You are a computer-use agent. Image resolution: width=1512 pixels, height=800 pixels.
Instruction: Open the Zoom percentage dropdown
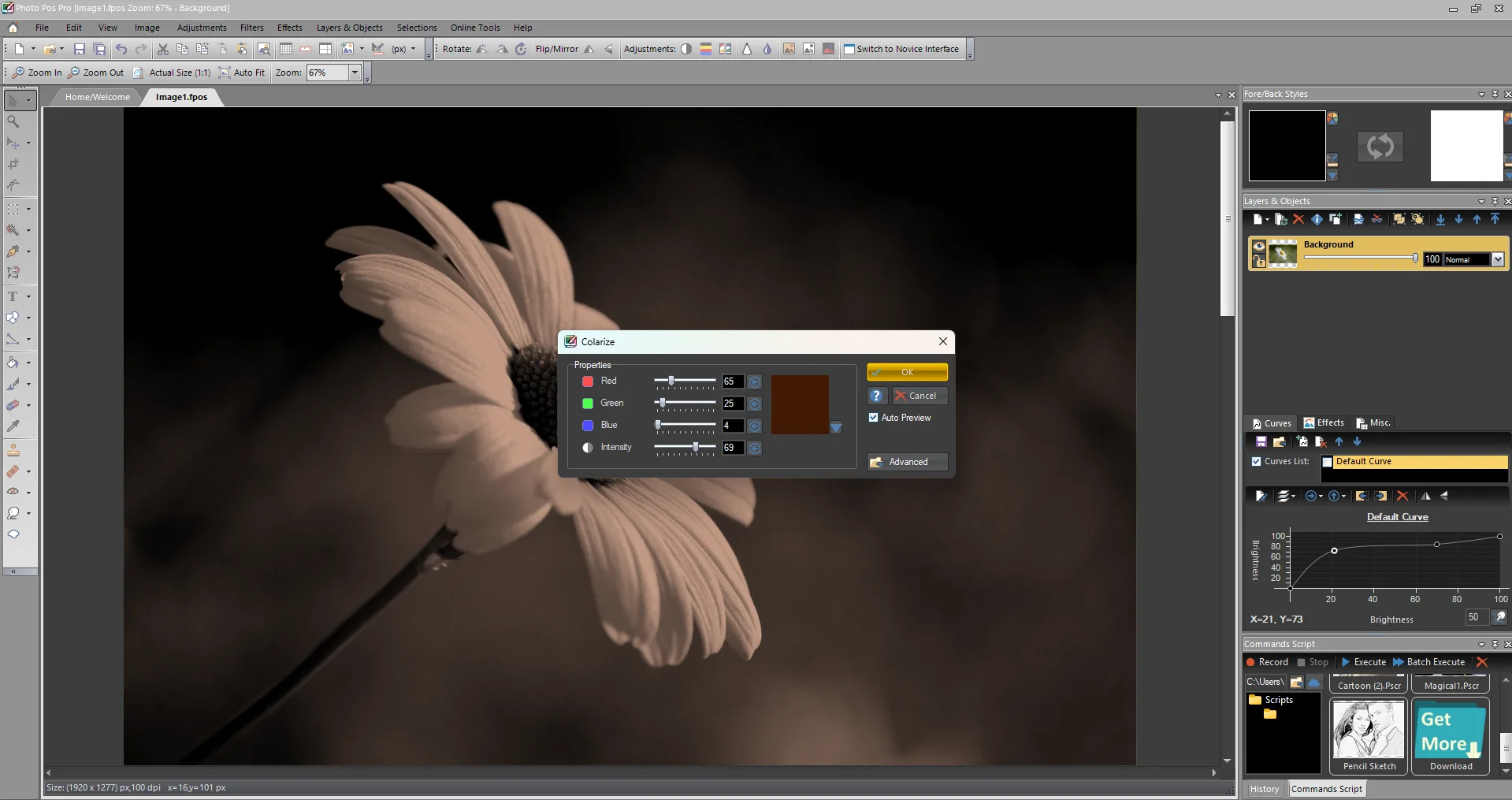click(355, 73)
